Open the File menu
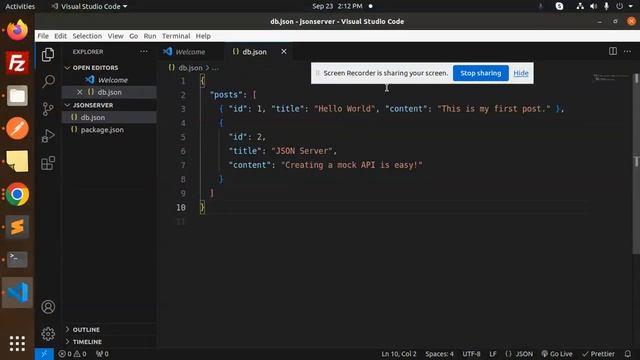Viewport: 640px width, 360px height. click(x=43, y=36)
